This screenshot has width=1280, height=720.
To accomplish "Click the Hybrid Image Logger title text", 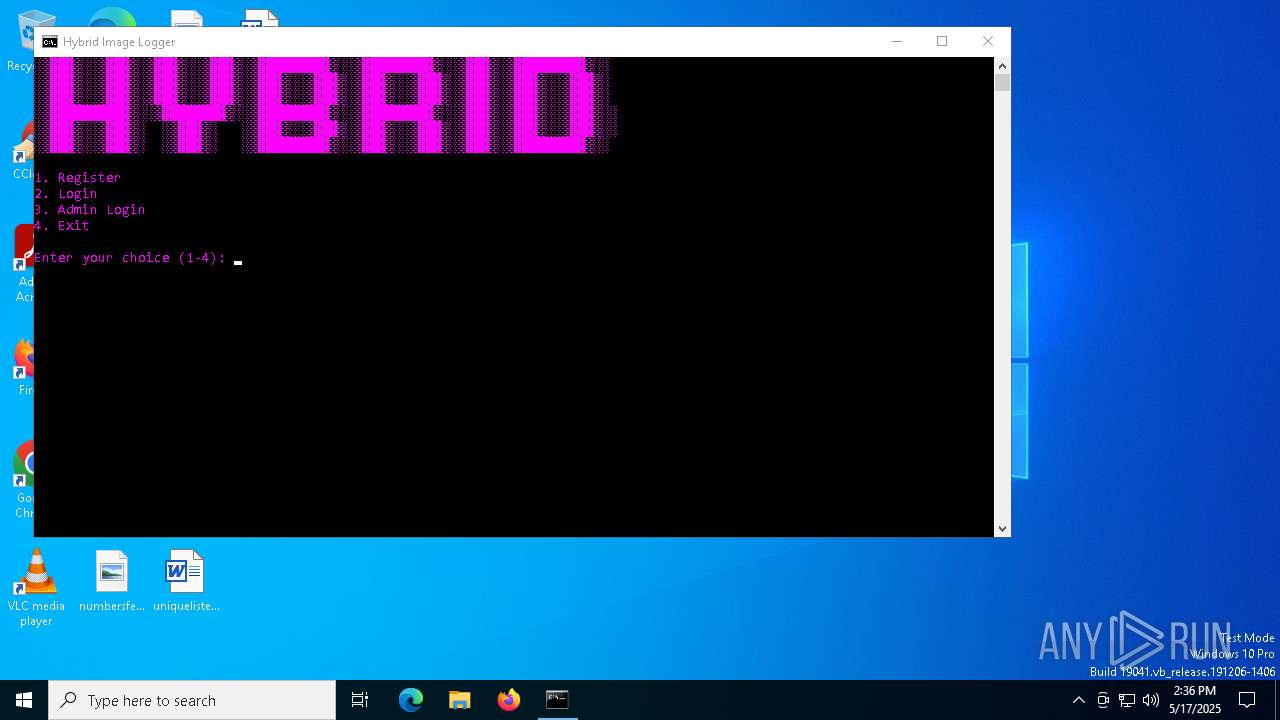I will 119,42.
